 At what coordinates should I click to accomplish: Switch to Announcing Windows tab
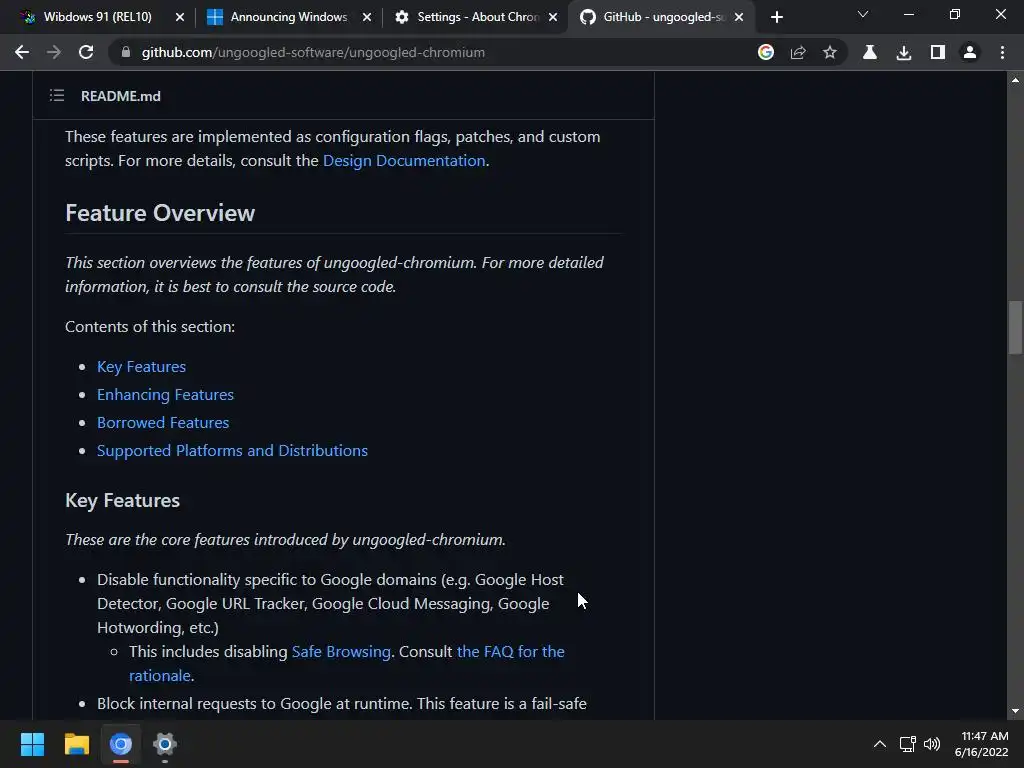click(x=289, y=17)
